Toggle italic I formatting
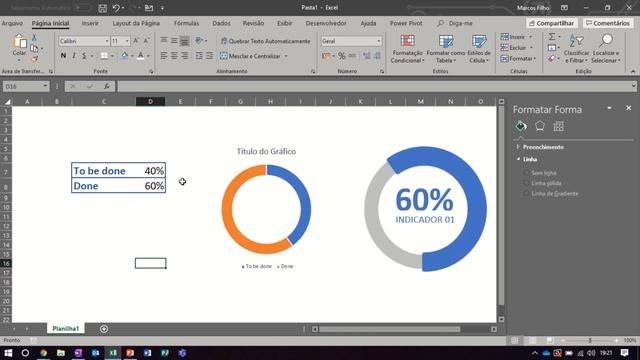This screenshot has height=360, width=640. click(73, 56)
